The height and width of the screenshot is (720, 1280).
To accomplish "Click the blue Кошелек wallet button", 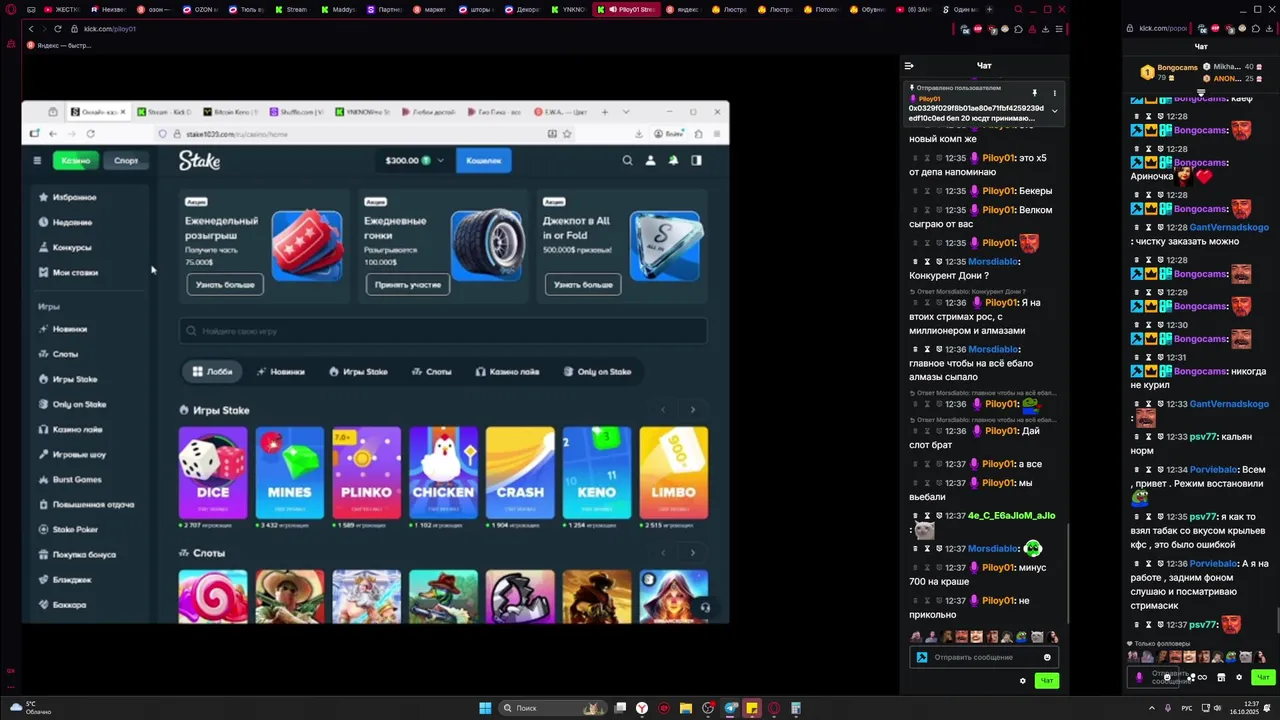I will point(484,160).
